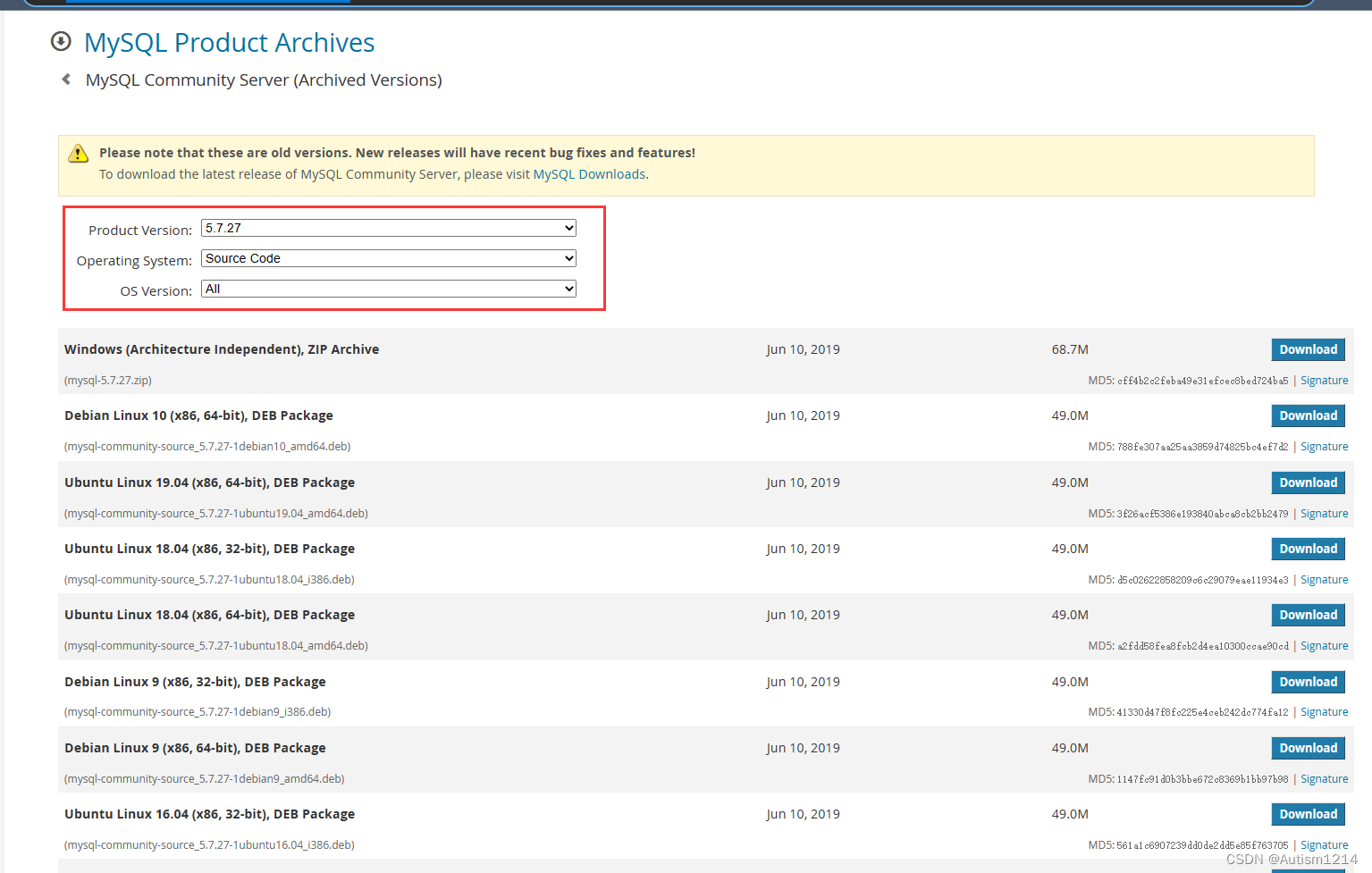Image resolution: width=1372 pixels, height=873 pixels.
Task: Click the Ubuntu Linux 18.04 (x86, 64-bit) title
Action: (x=209, y=615)
